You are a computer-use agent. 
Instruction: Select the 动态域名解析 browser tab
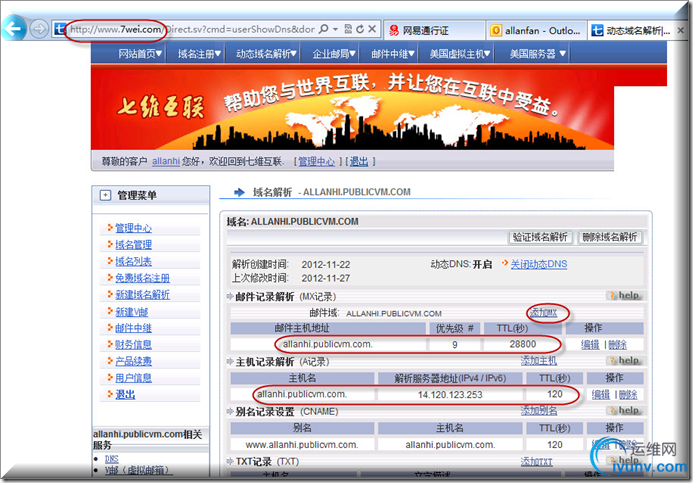coord(632,30)
